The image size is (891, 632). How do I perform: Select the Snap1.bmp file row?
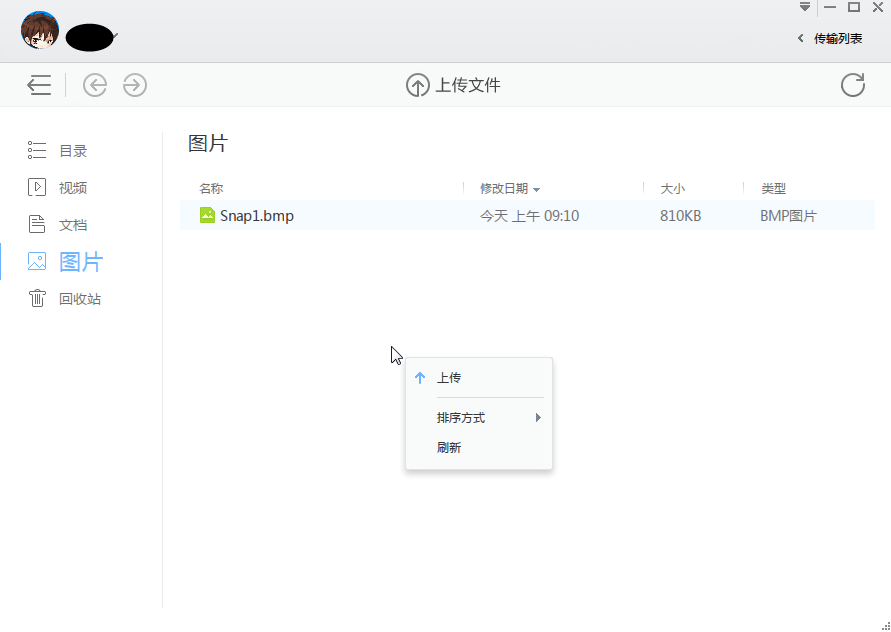[400, 215]
